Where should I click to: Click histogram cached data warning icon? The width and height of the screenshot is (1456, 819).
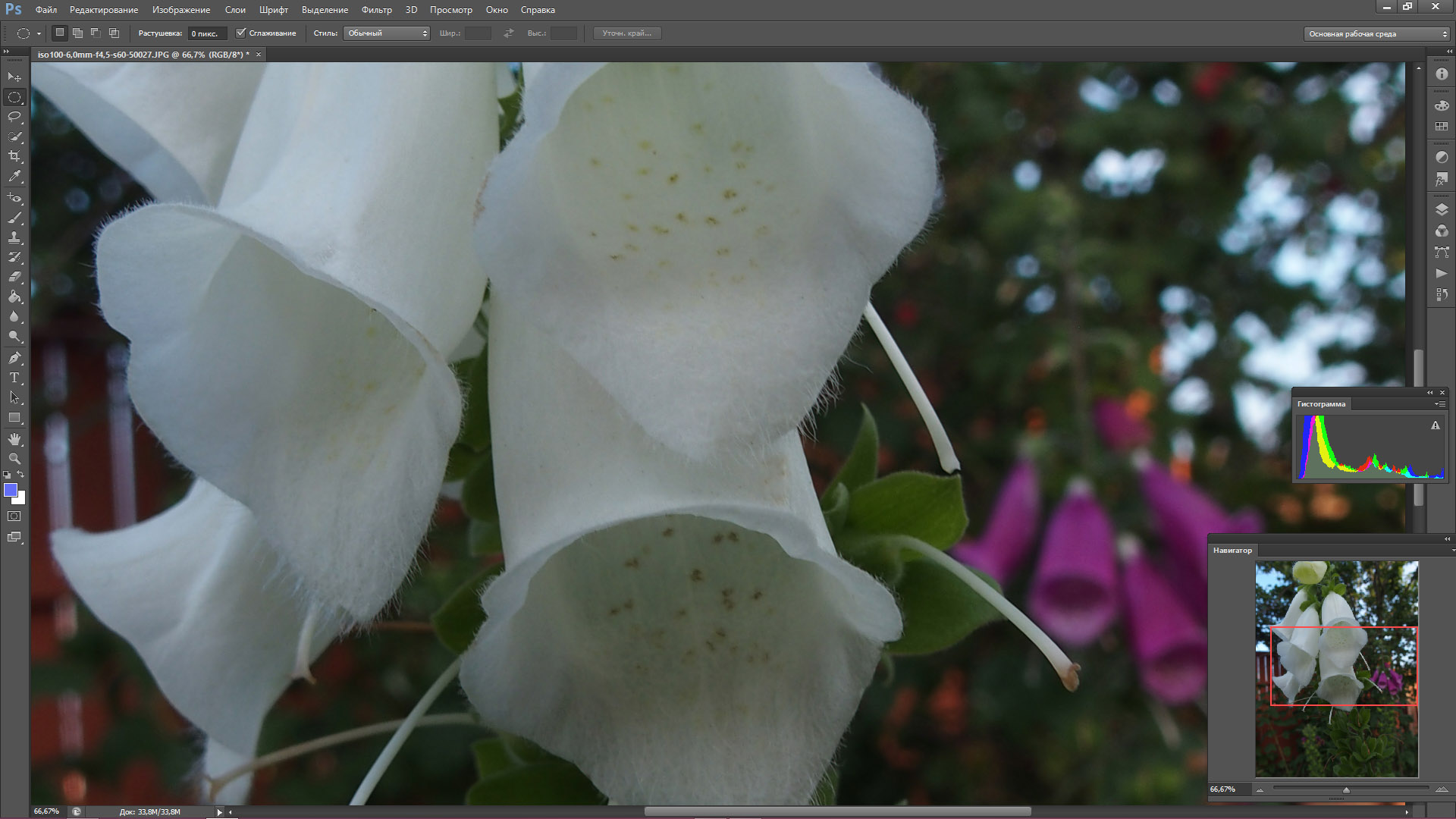(1435, 426)
